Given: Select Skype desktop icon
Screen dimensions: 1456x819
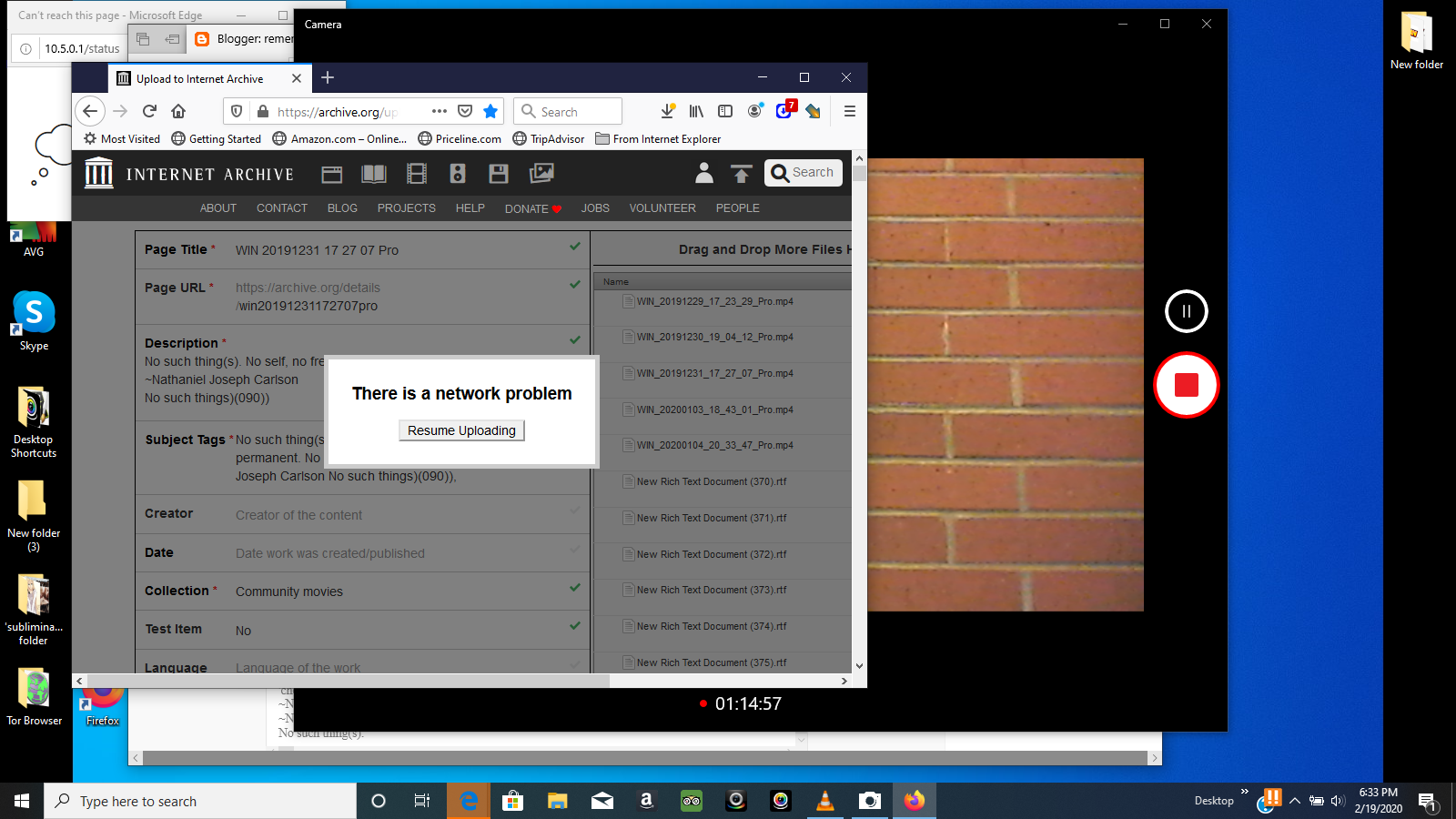Looking at the screenshot, I should (34, 321).
